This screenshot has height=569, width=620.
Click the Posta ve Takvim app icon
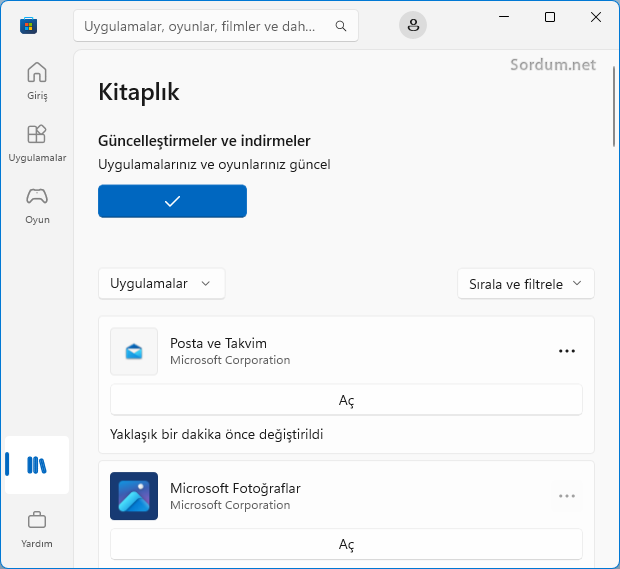tap(134, 351)
